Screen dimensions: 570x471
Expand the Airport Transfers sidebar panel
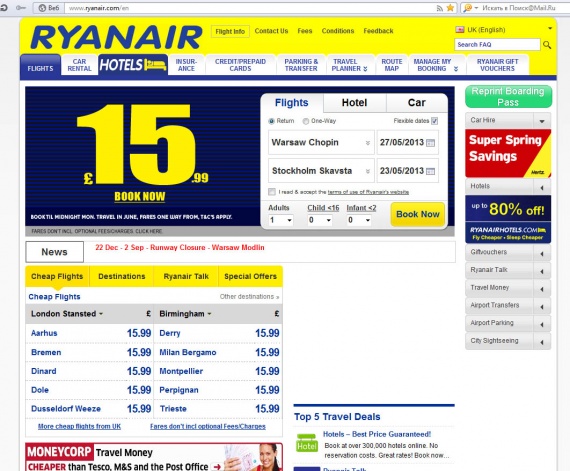pyautogui.click(x=542, y=307)
